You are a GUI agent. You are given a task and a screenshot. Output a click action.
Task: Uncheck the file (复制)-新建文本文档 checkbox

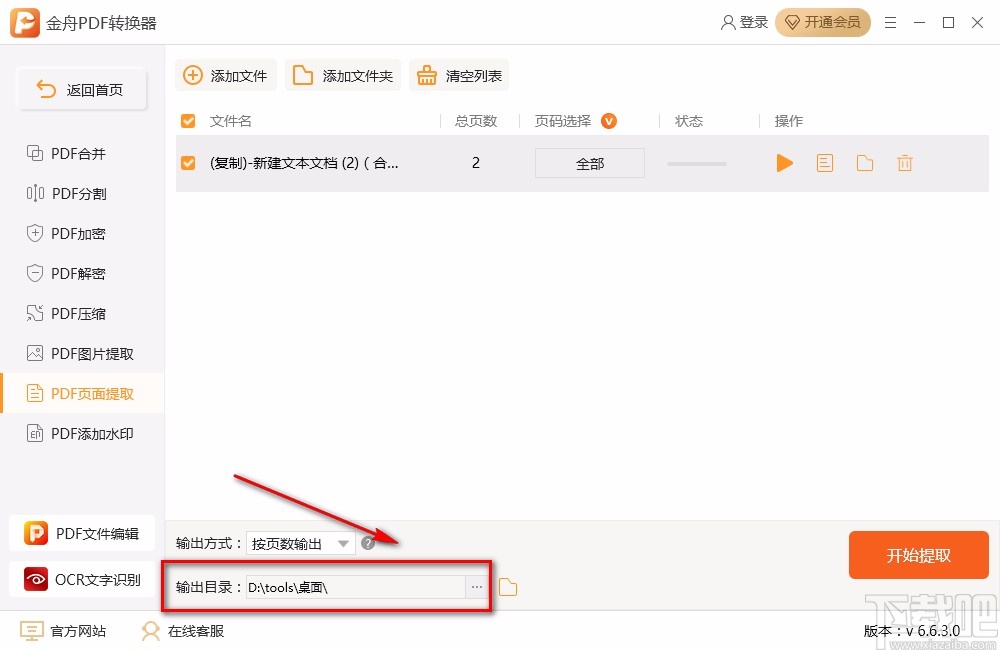[188, 162]
